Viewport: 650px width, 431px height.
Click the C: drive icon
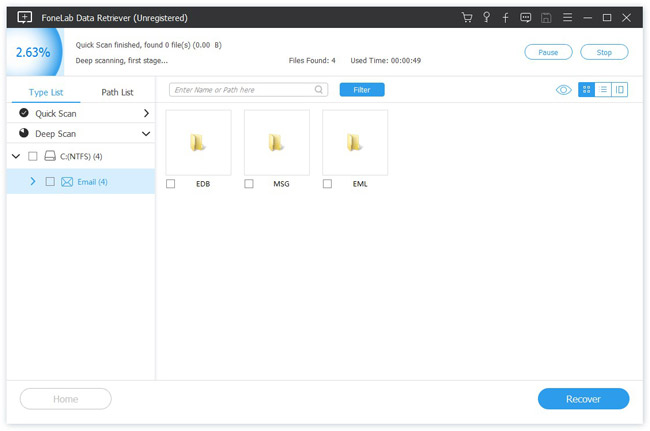[50, 156]
